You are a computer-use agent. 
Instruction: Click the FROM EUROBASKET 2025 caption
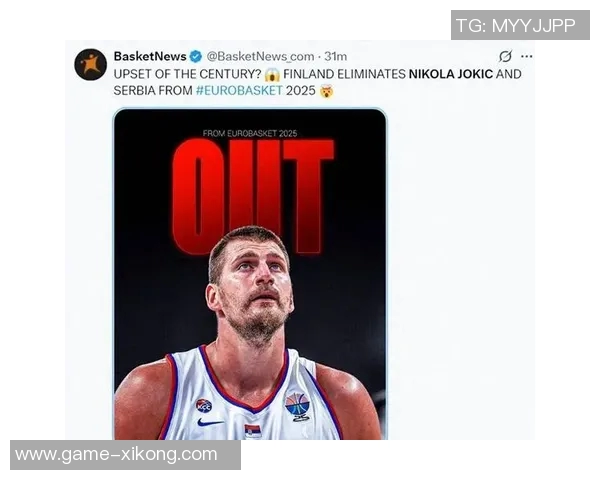click(x=250, y=133)
